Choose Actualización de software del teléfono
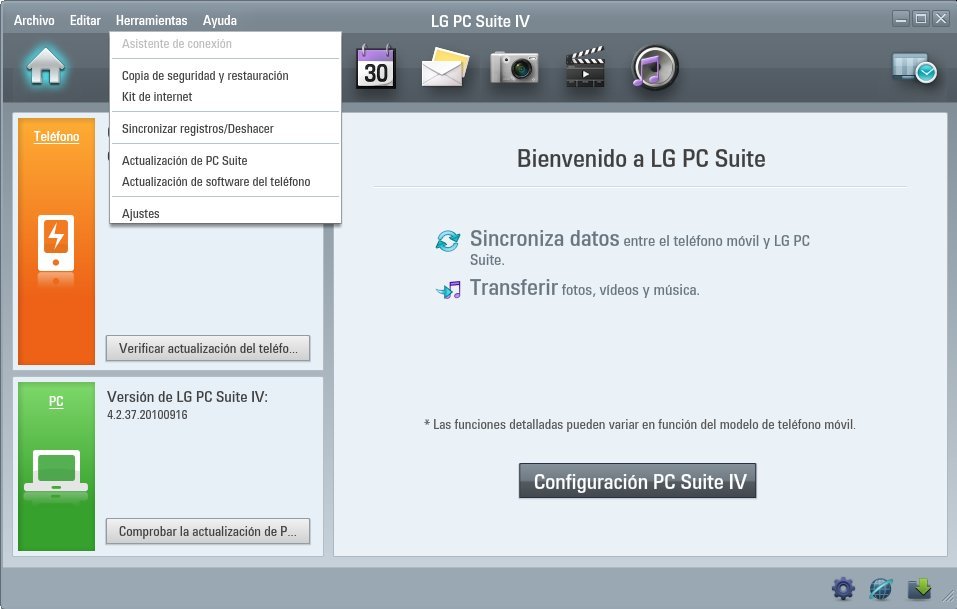Viewport: 957px width, 609px height. (225, 182)
